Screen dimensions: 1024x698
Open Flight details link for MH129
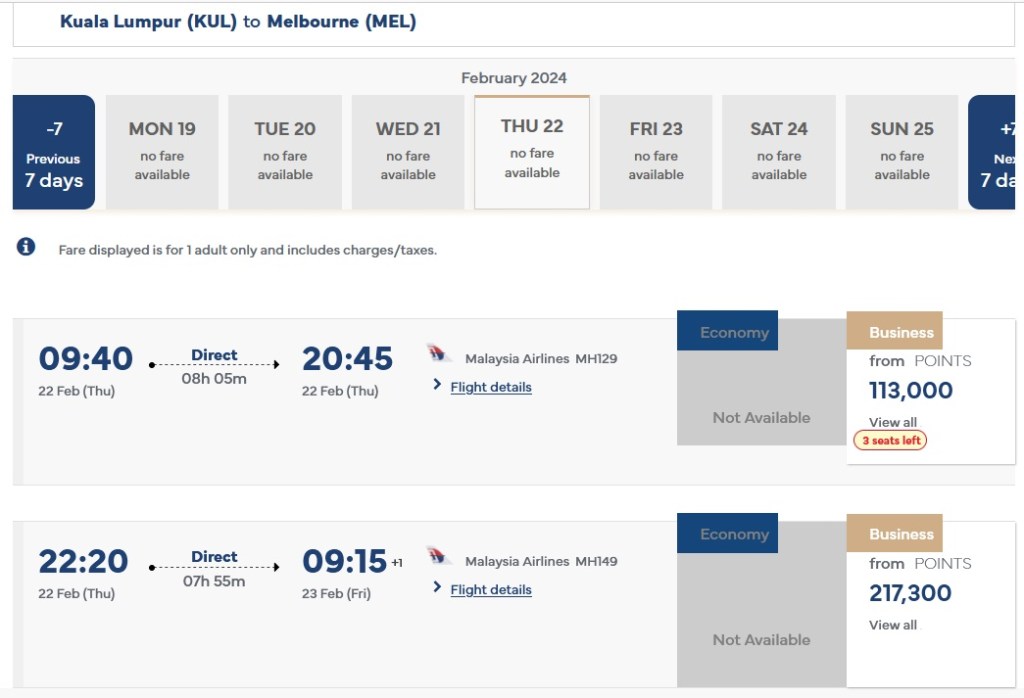[x=491, y=387]
